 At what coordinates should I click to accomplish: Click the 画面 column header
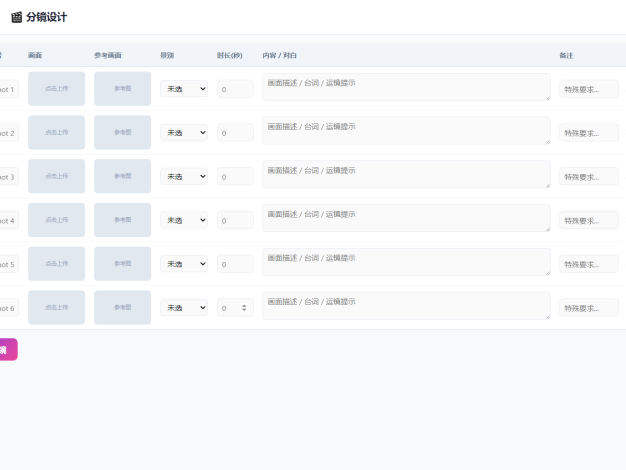pyautogui.click(x=35, y=56)
